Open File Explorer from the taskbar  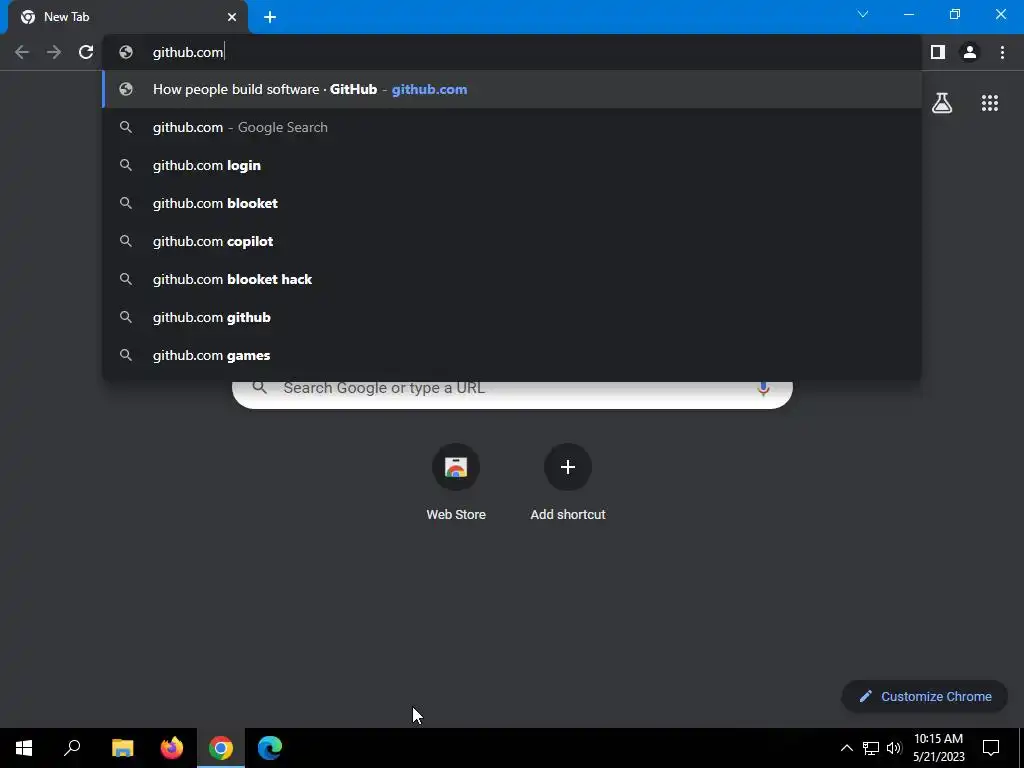(x=122, y=748)
